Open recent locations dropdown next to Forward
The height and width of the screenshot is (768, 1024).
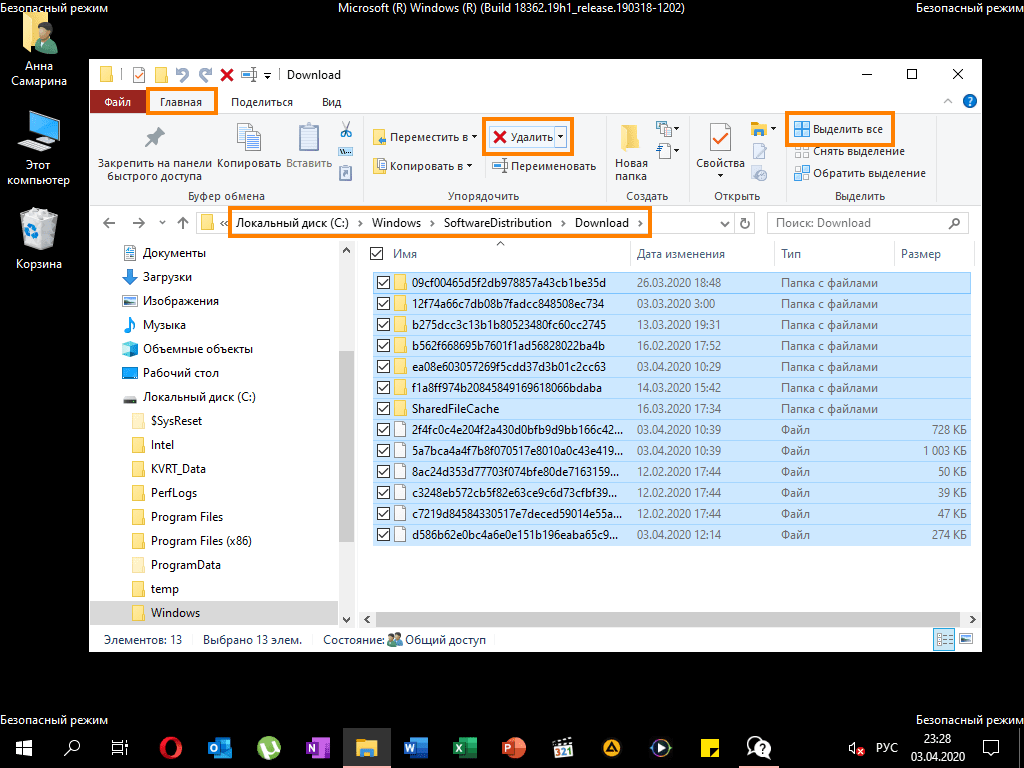[x=162, y=223]
